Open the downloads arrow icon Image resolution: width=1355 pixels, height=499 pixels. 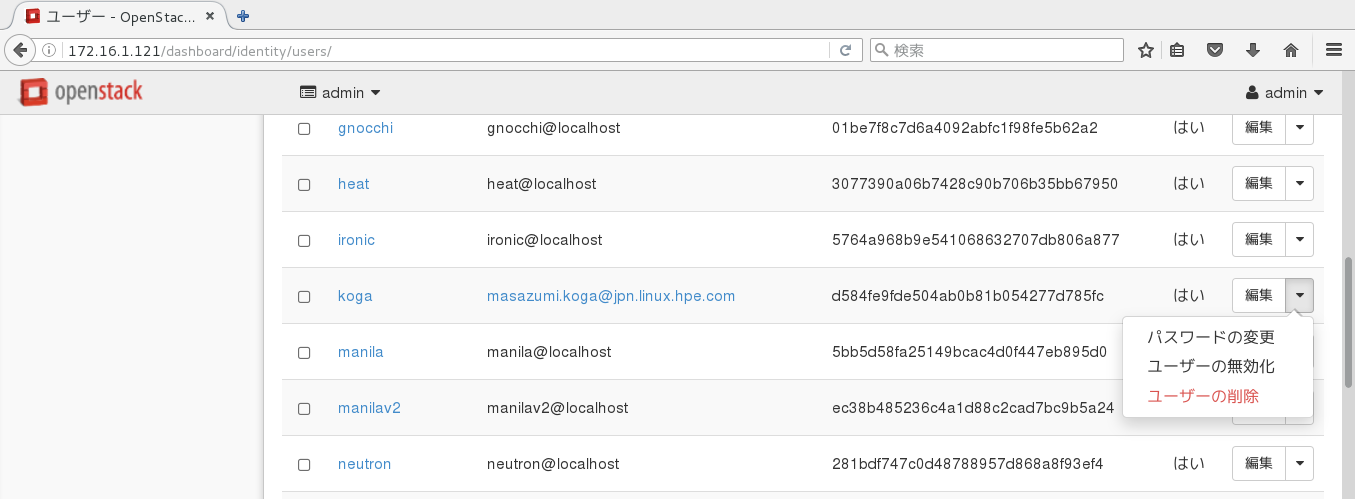click(x=1252, y=50)
